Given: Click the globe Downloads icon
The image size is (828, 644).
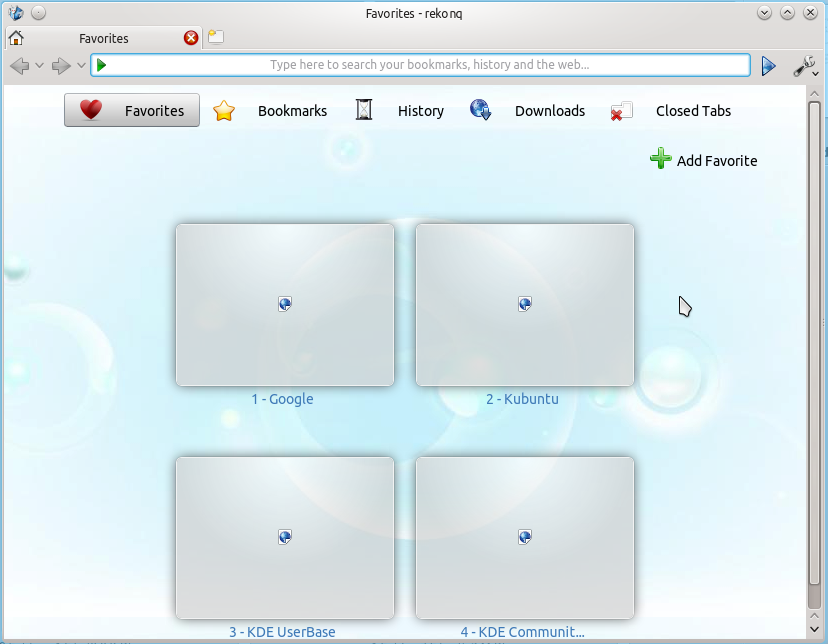Looking at the screenshot, I should 481,110.
